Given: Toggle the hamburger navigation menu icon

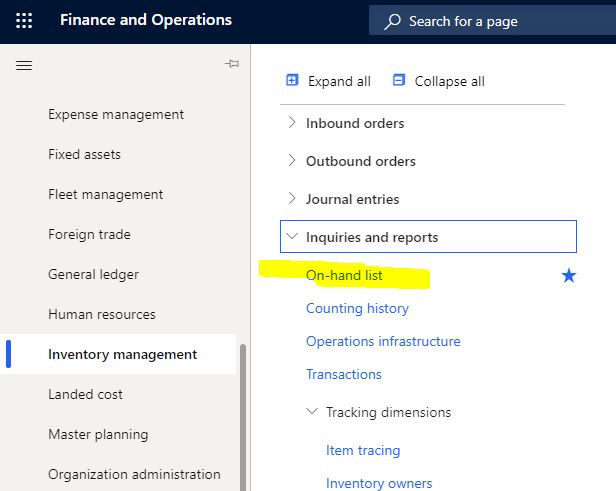Looking at the screenshot, I should point(24,65).
